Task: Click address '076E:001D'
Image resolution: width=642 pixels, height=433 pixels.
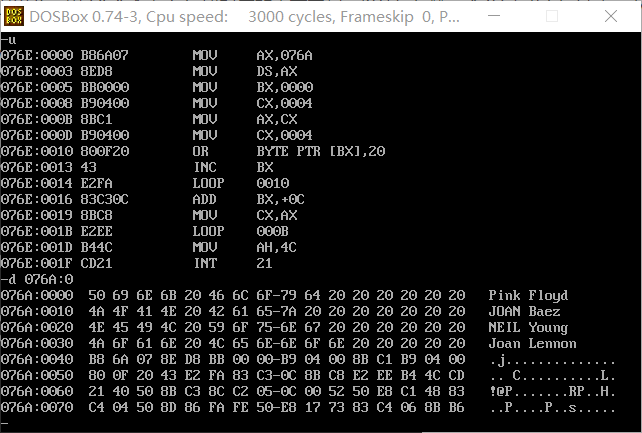Action: pyautogui.click(x=37, y=247)
